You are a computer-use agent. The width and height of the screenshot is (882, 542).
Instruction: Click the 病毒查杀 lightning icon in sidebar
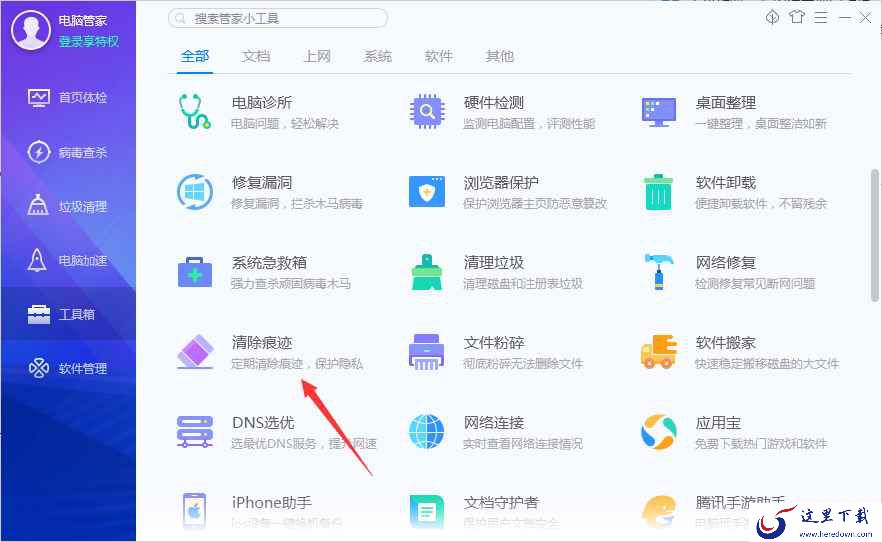coord(39,152)
